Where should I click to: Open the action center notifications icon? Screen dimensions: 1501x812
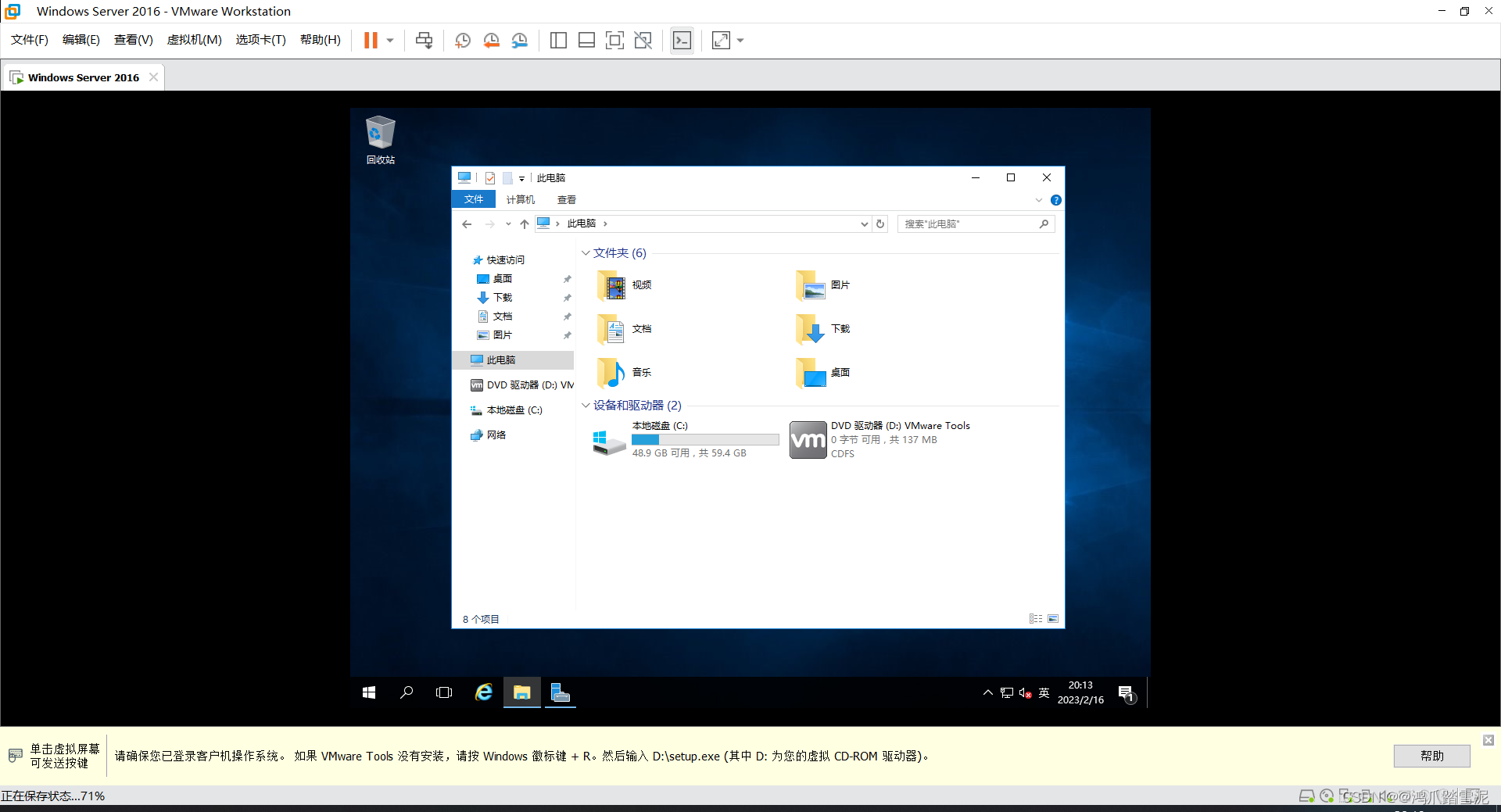click(x=1126, y=692)
